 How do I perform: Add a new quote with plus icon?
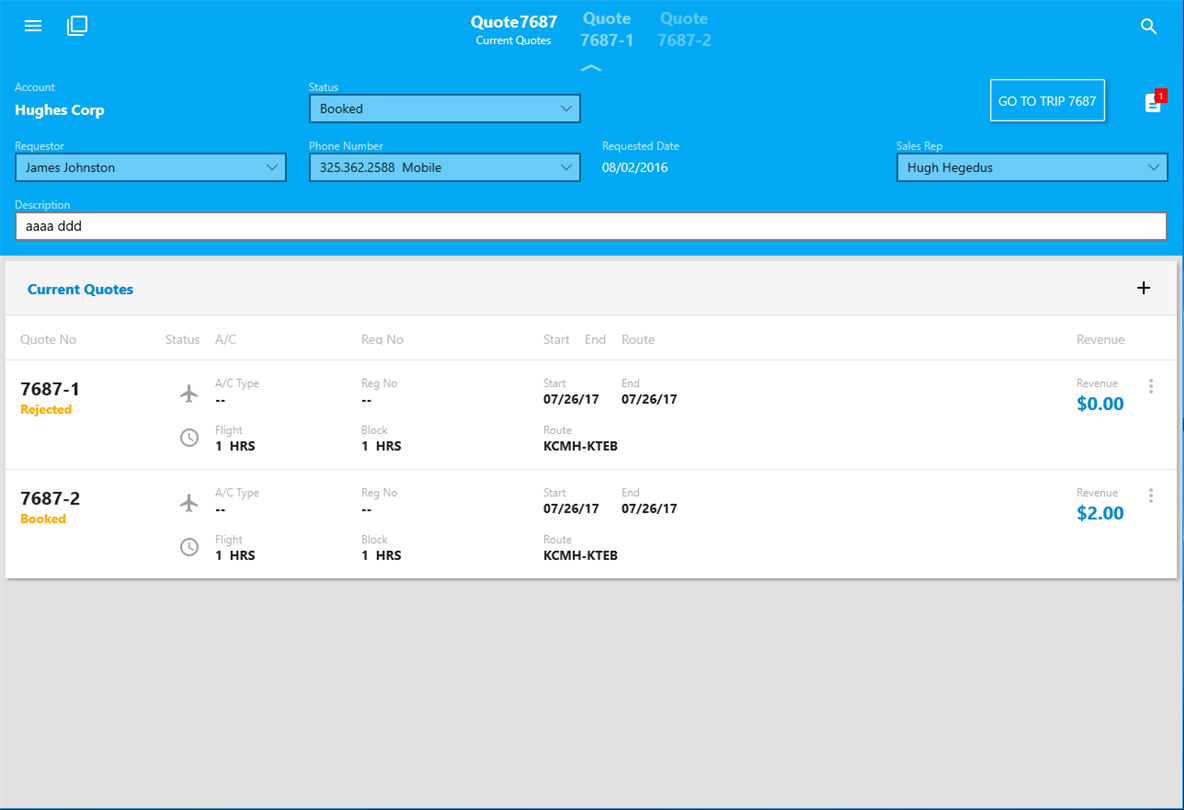(1143, 288)
